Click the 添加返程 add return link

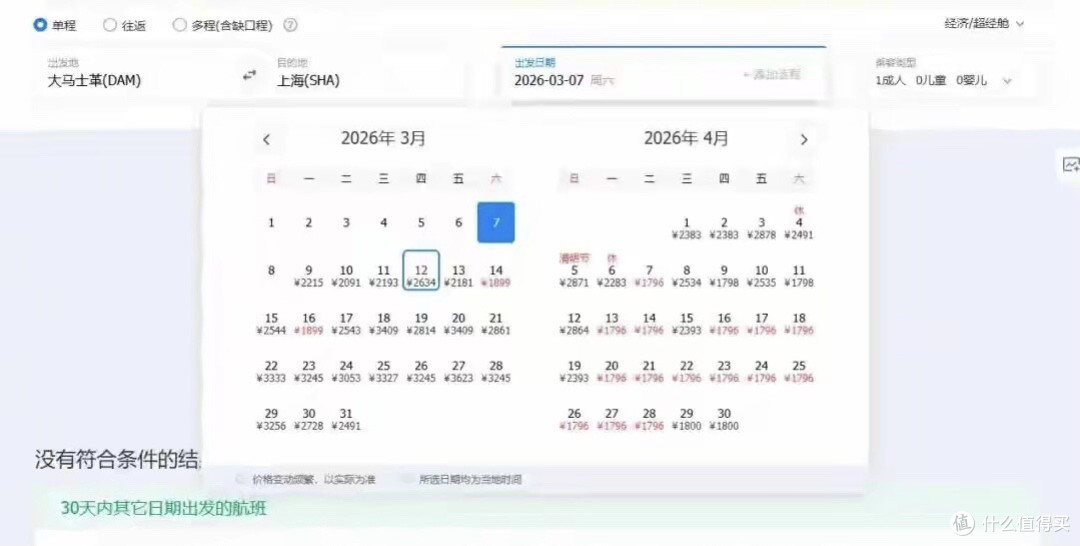point(771,74)
